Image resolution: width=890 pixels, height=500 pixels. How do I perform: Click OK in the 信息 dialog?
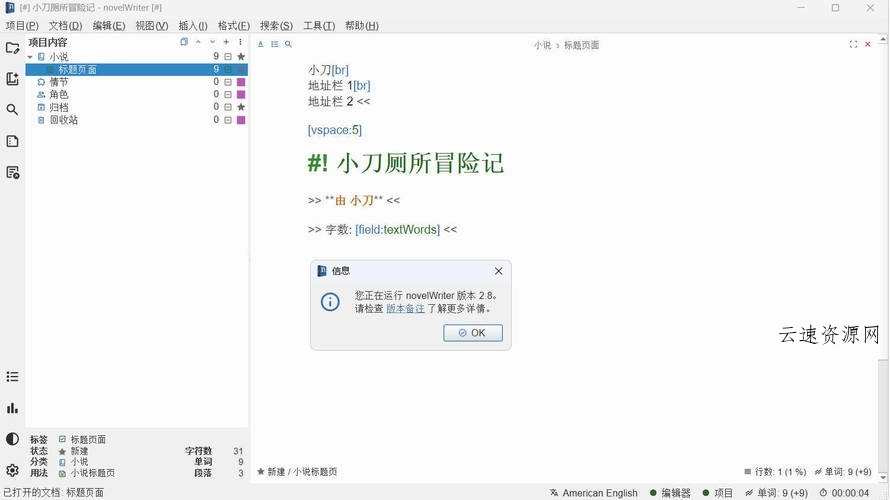pyautogui.click(x=473, y=333)
